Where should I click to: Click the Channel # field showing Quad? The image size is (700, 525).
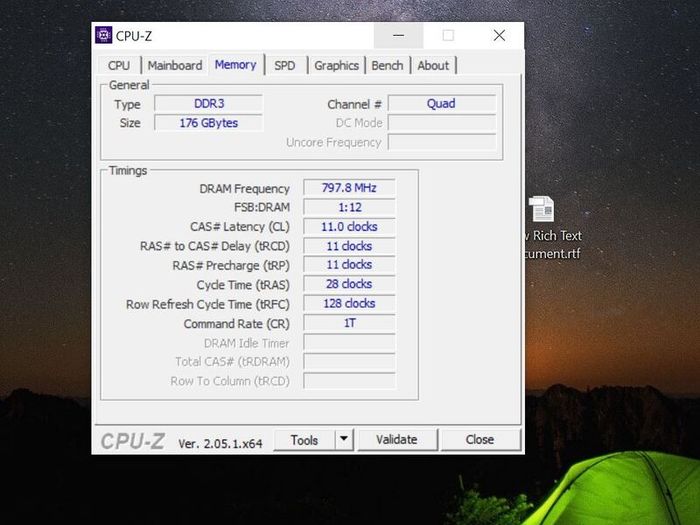click(x=442, y=104)
